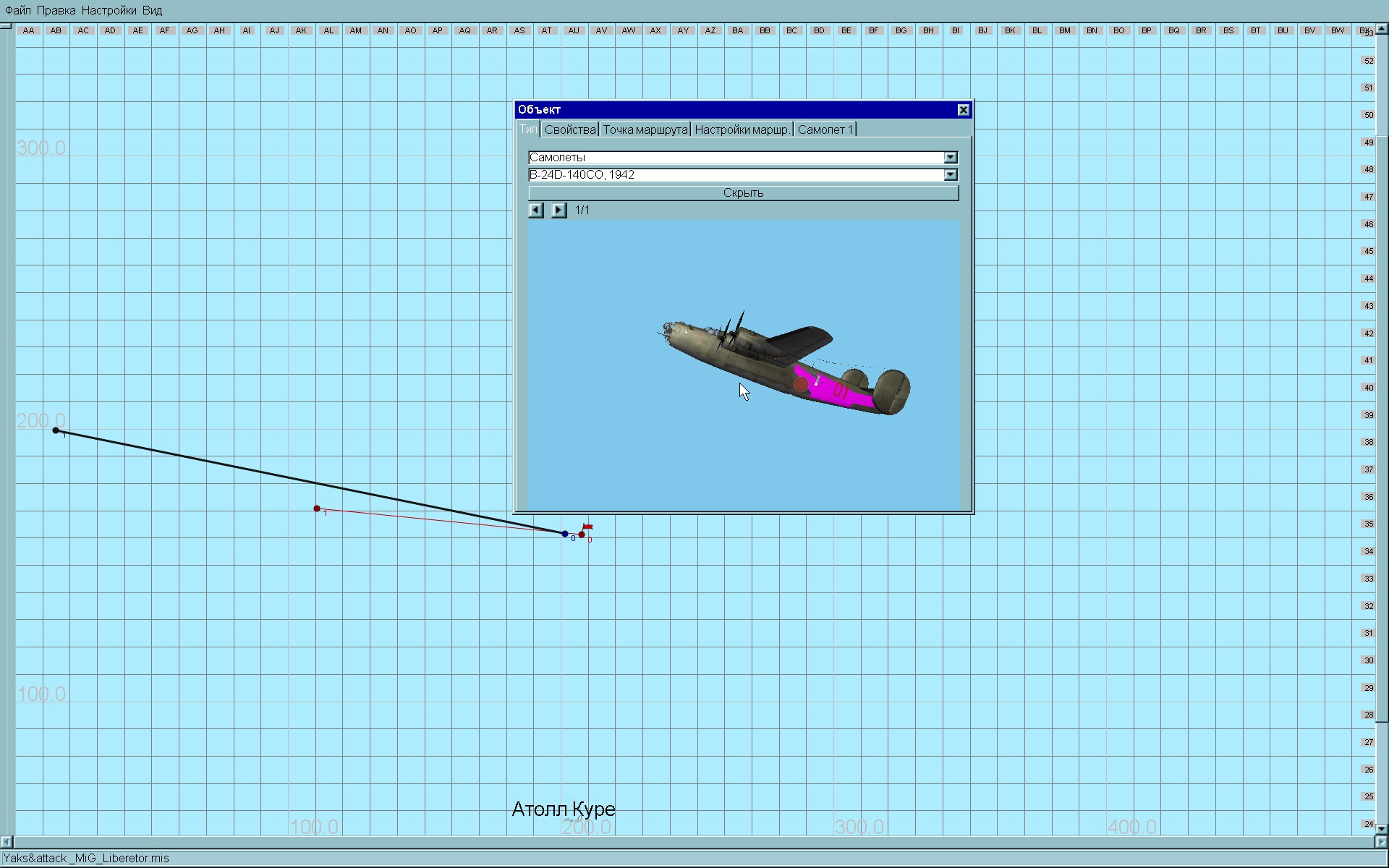Switch to the Свойства tab
Image resolution: width=1389 pixels, height=868 pixels.
[x=570, y=129]
